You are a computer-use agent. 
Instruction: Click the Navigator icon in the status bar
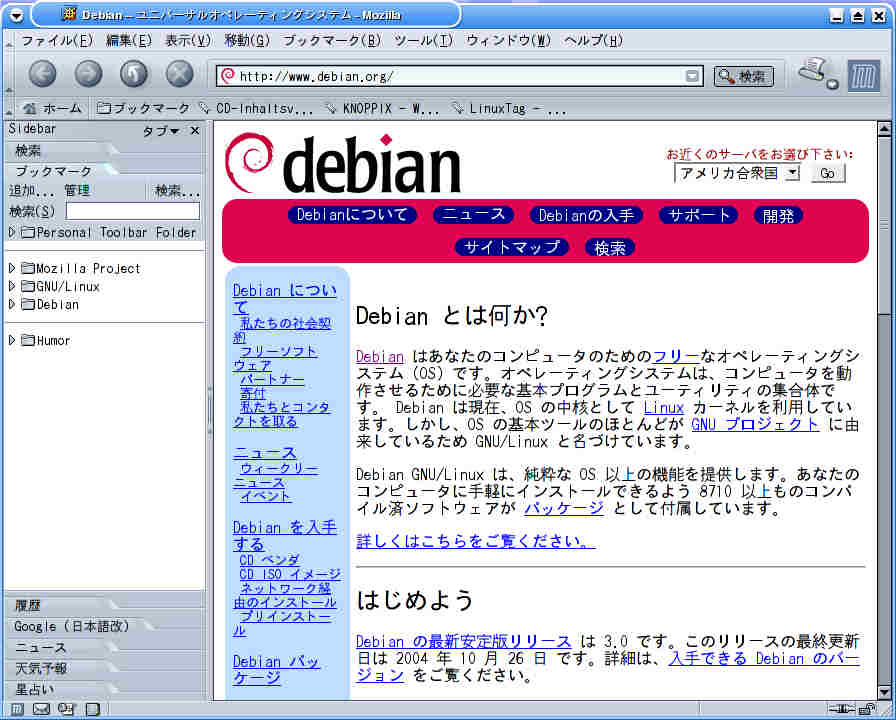pos(17,709)
